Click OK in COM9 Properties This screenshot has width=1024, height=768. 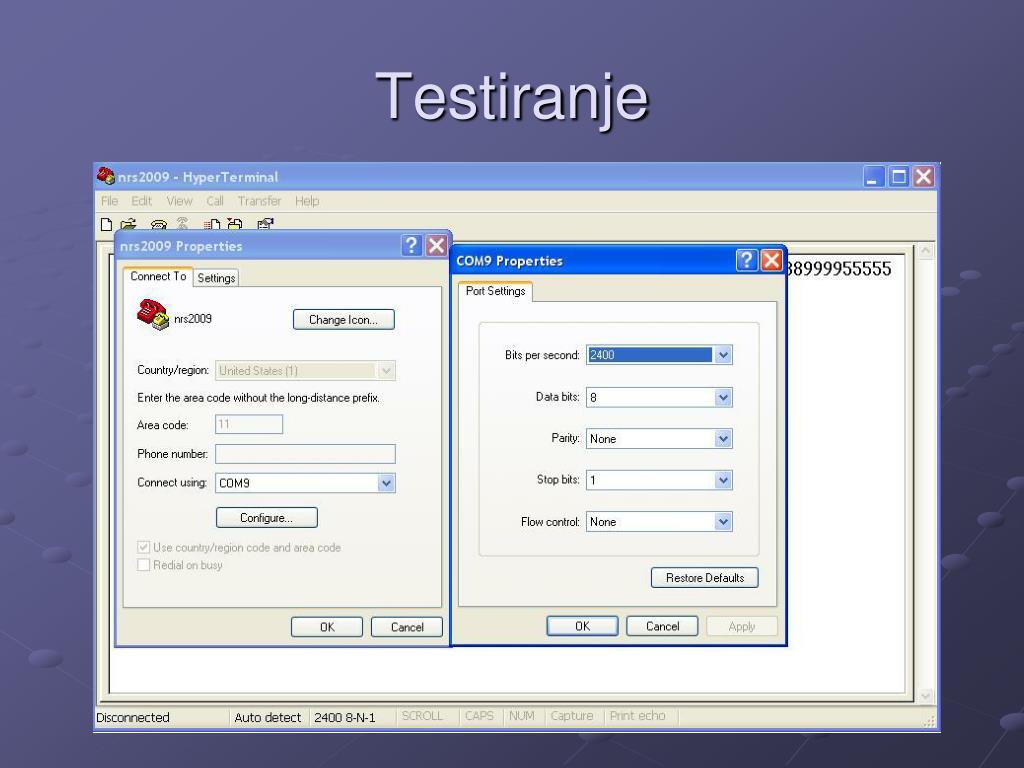(583, 626)
